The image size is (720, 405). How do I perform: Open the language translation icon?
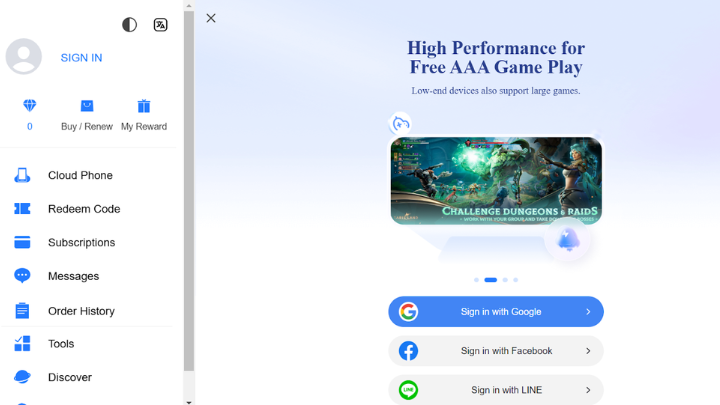point(160,25)
